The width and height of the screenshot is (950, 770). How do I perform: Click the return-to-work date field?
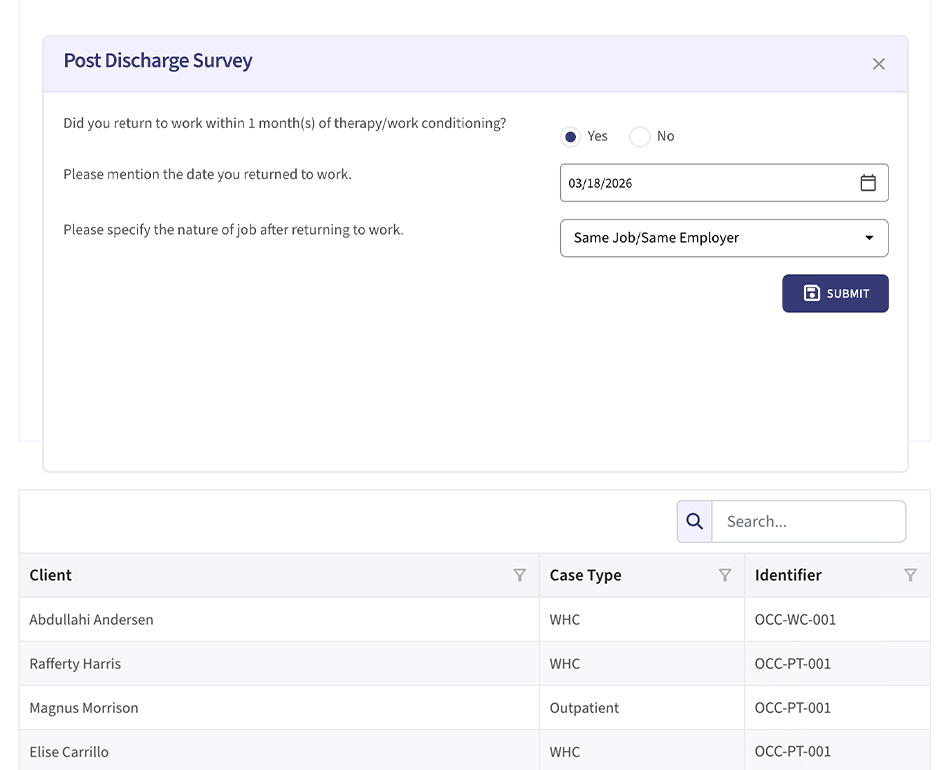(700, 182)
